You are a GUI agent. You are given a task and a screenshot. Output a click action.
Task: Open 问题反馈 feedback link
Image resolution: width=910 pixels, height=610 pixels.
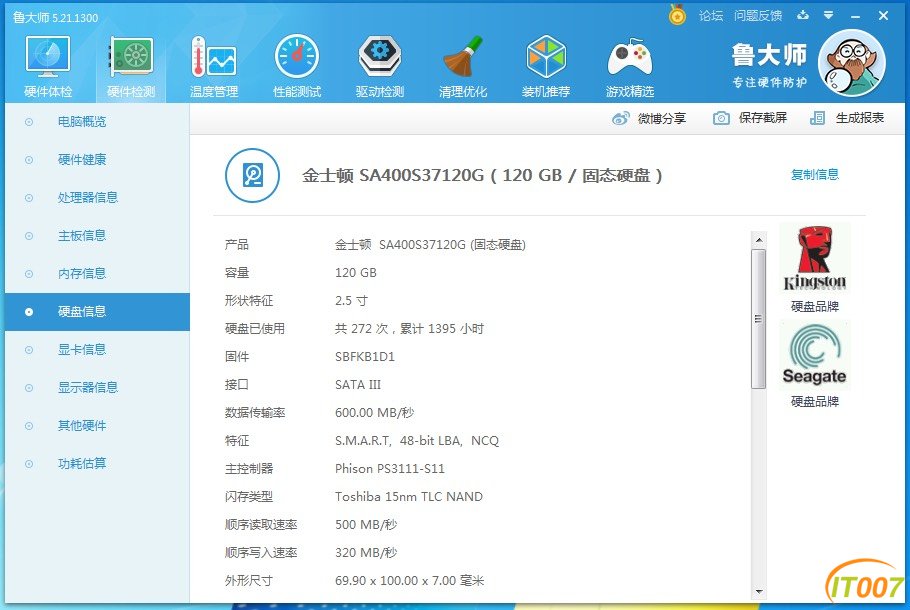tap(758, 16)
